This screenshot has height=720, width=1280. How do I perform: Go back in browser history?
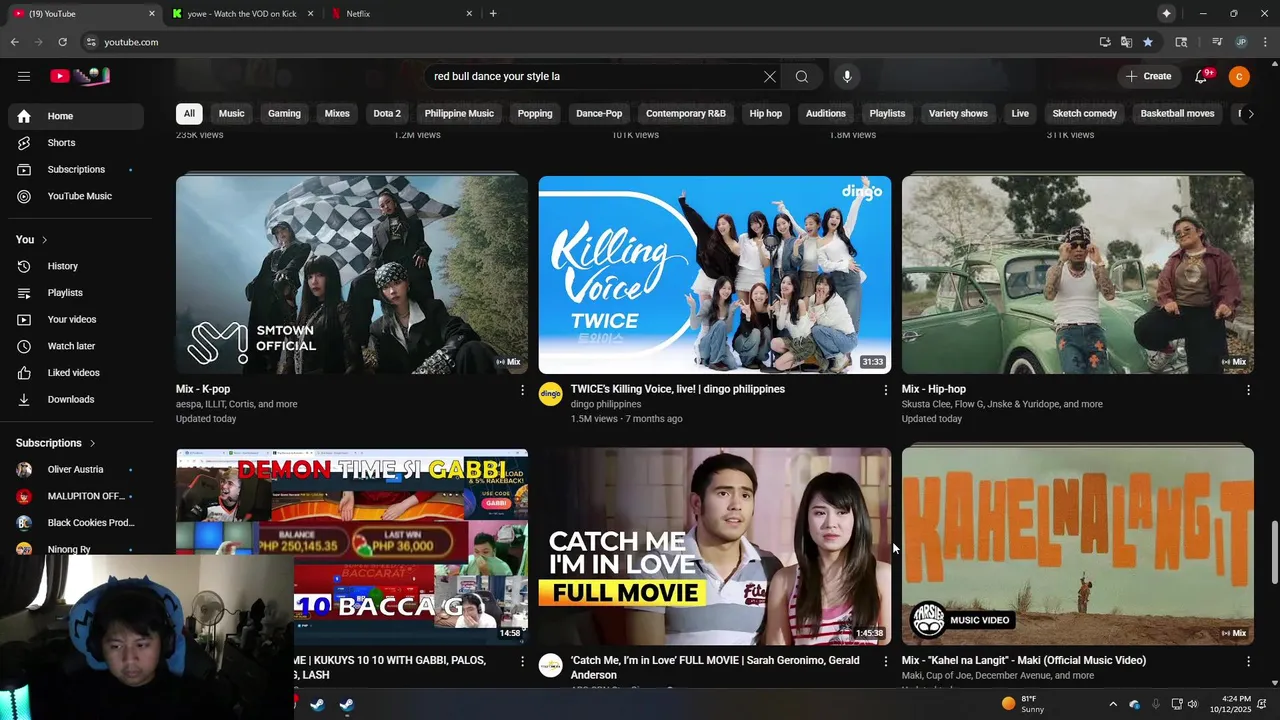pyautogui.click(x=14, y=42)
